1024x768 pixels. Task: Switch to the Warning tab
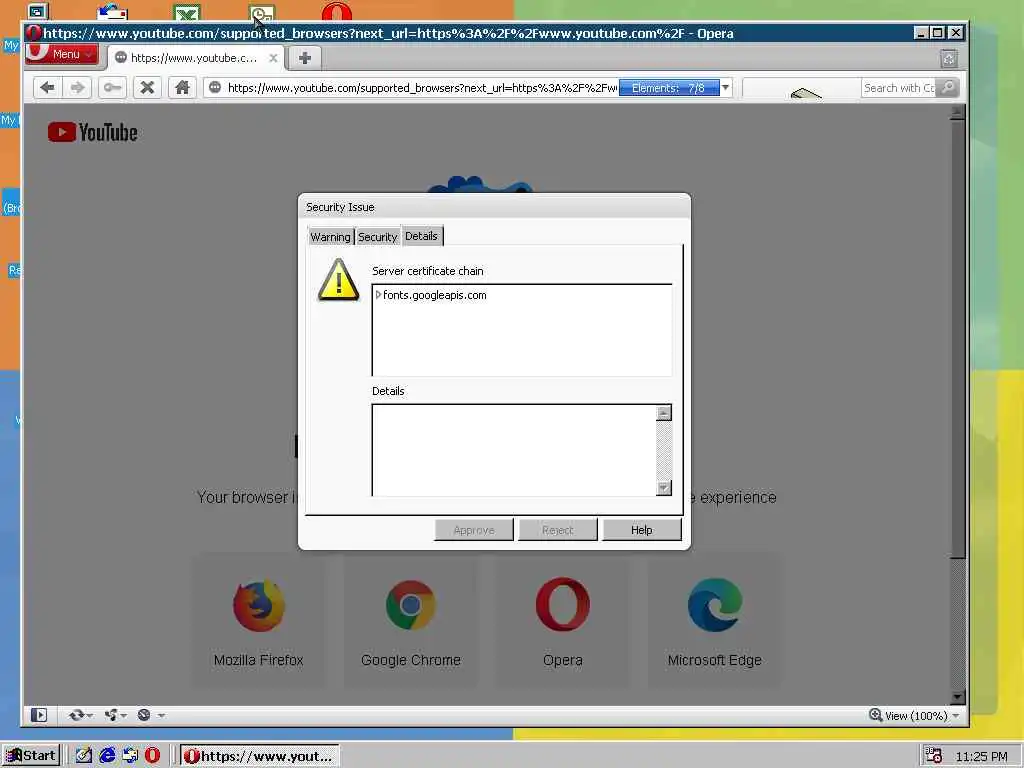(330, 237)
